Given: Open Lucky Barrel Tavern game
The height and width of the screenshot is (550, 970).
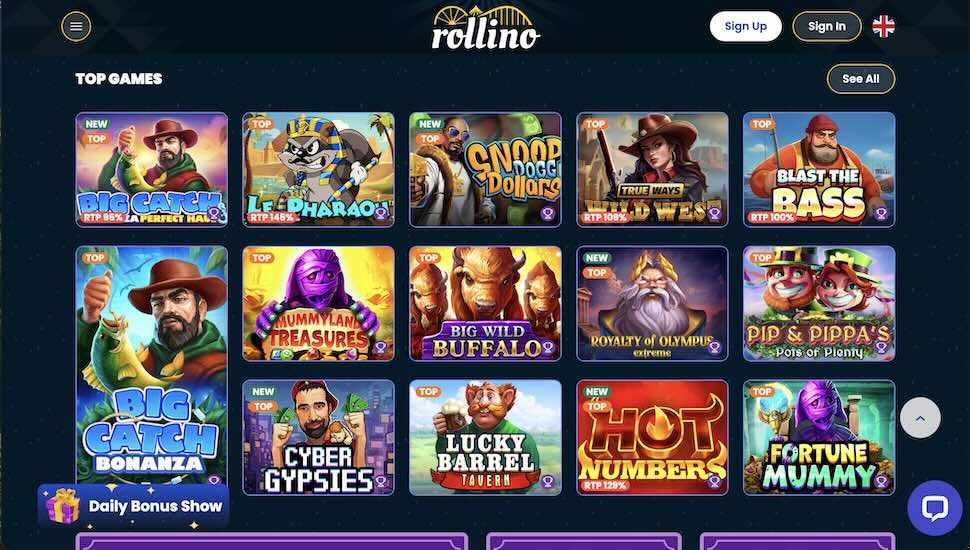Looking at the screenshot, I should [486, 437].
